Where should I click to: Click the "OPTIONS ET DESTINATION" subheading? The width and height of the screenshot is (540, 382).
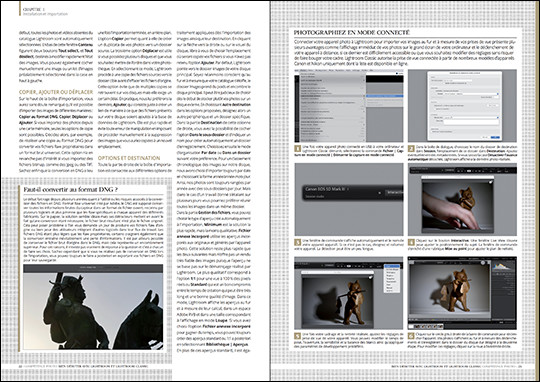point(129,158)
